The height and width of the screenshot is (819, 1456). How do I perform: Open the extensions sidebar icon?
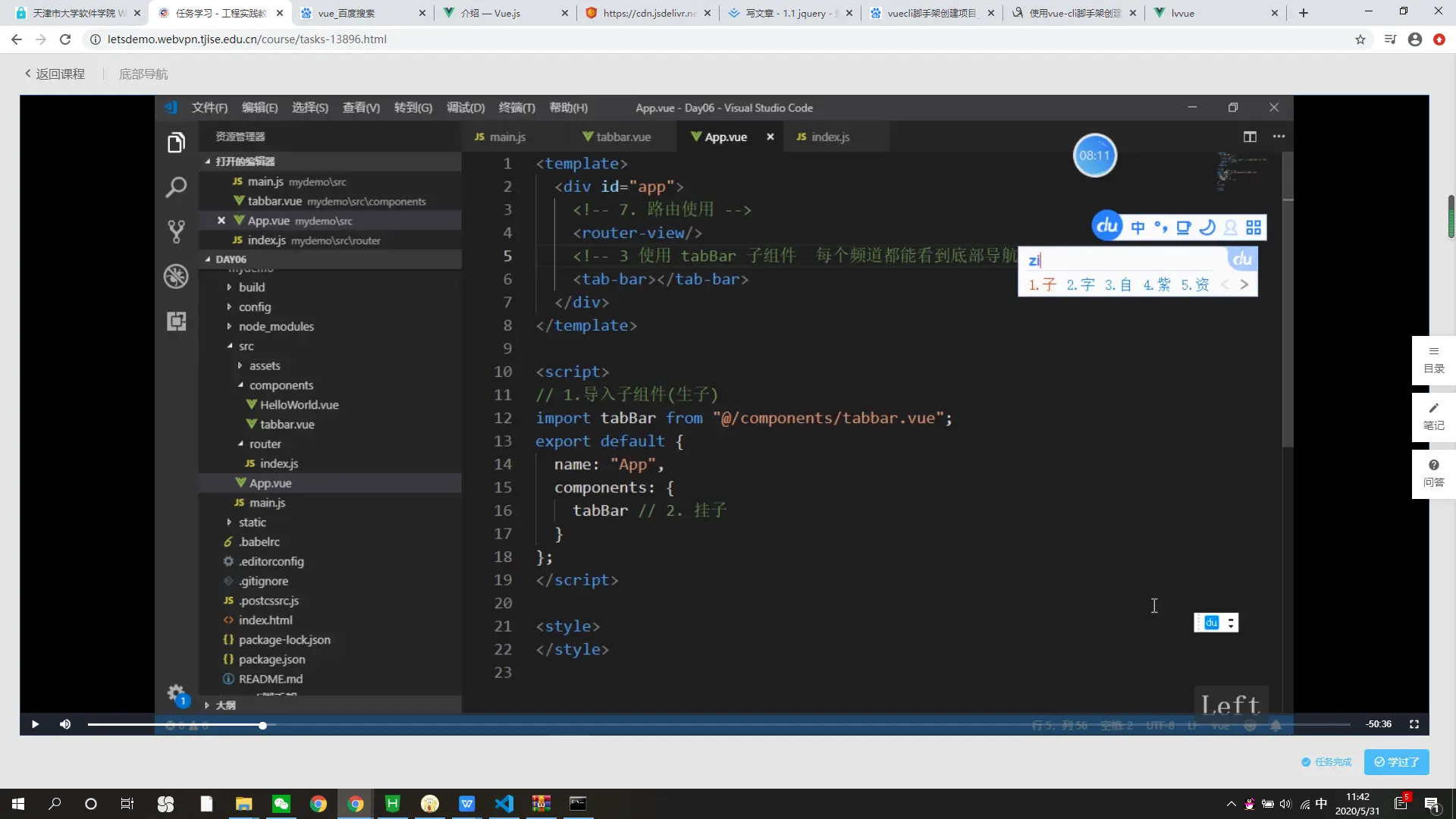click(x=176, y=321)
